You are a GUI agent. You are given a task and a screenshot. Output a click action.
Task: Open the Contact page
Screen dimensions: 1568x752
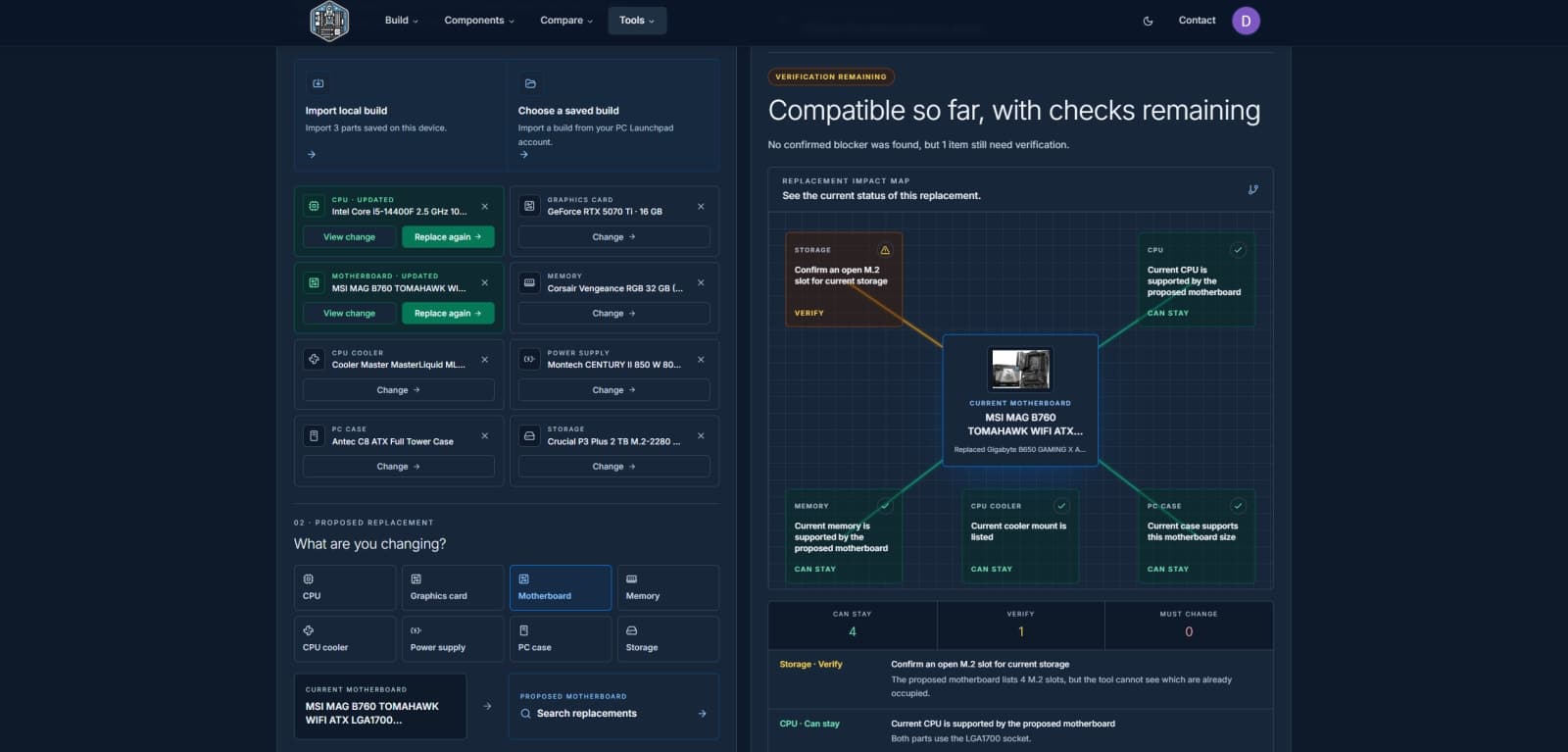pos(1197,21)
